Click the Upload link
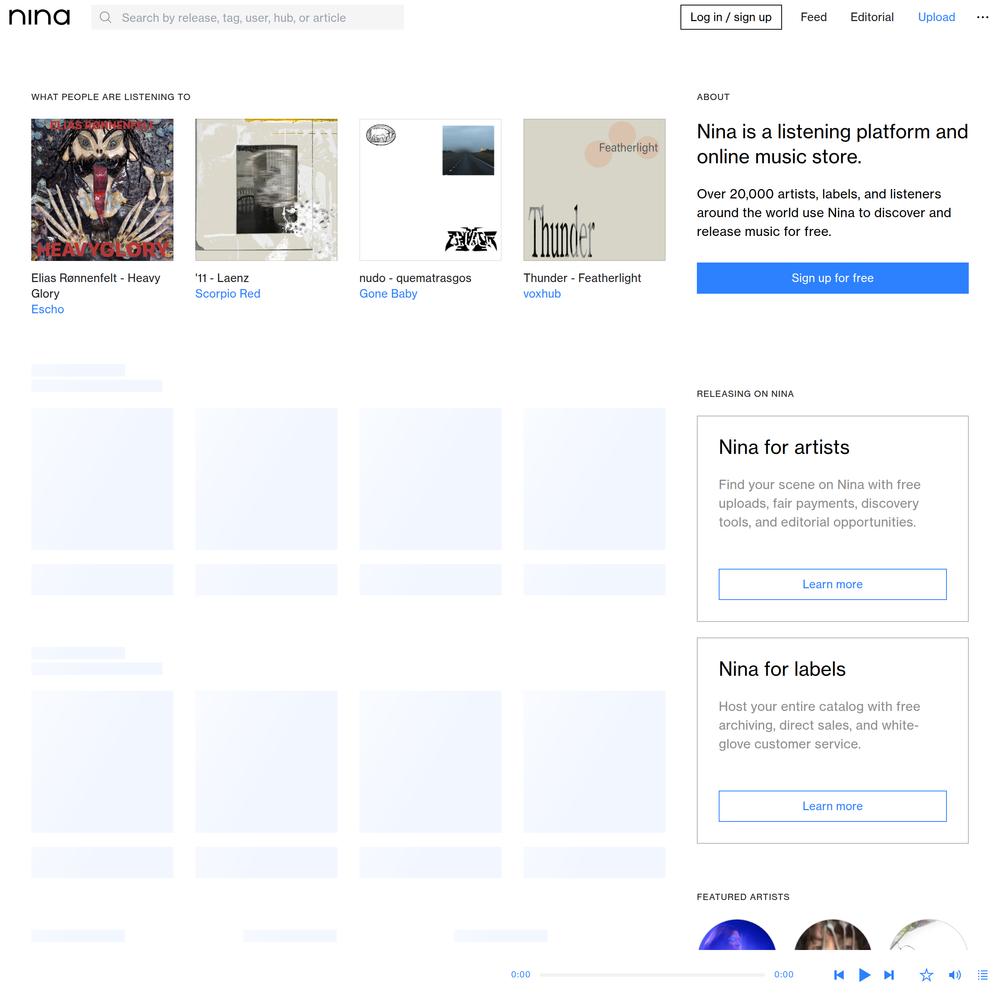Image resolution: width=1000 pixels, height=1000 pixels. point(936,17)
